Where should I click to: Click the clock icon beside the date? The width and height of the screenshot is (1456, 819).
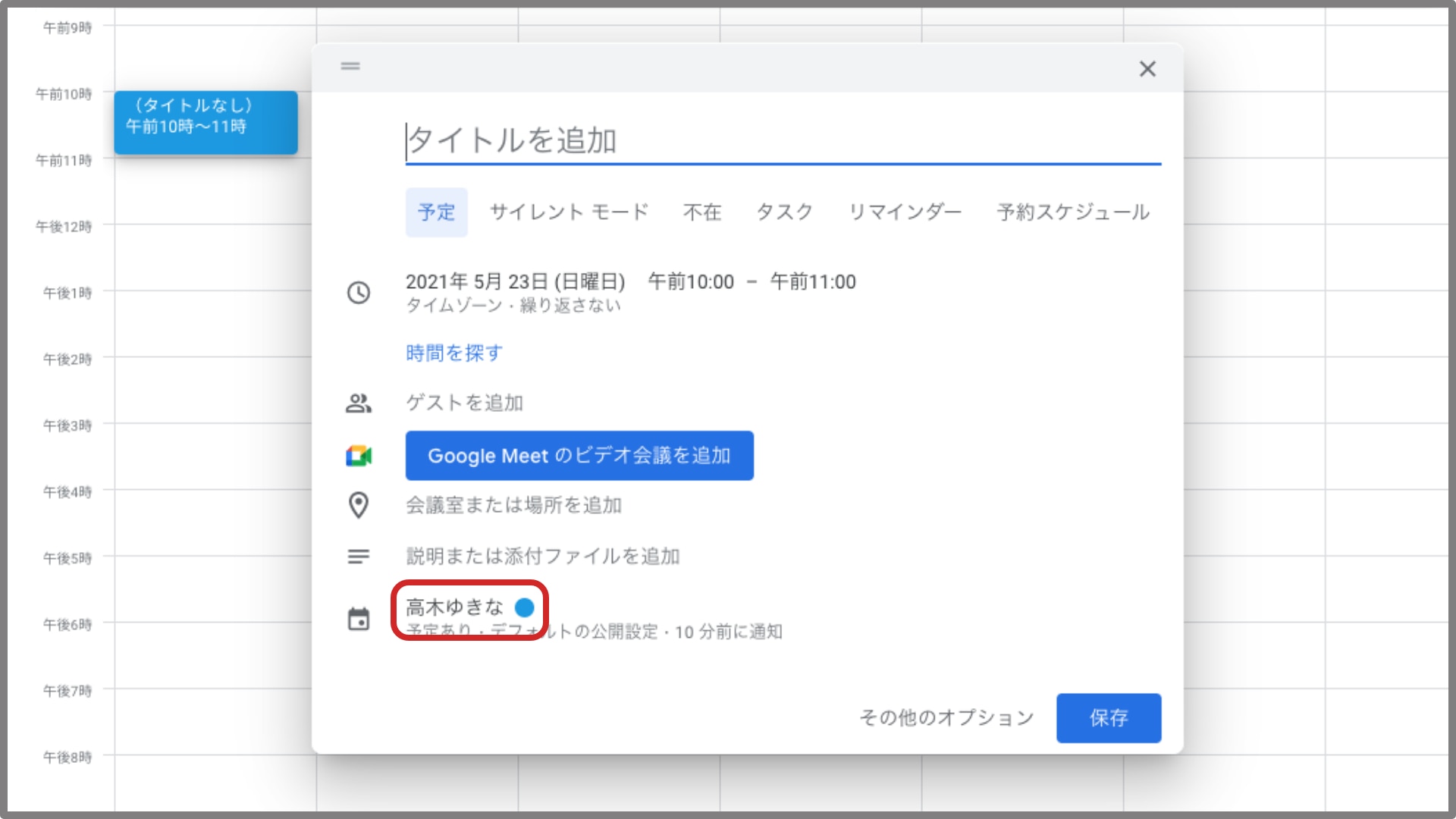coord(359,293)
